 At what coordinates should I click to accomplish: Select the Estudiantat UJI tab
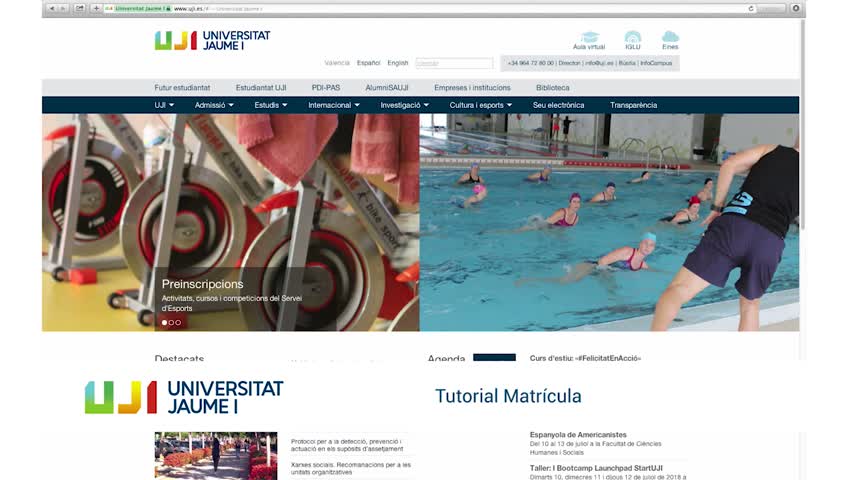click(x=261, y=88)
